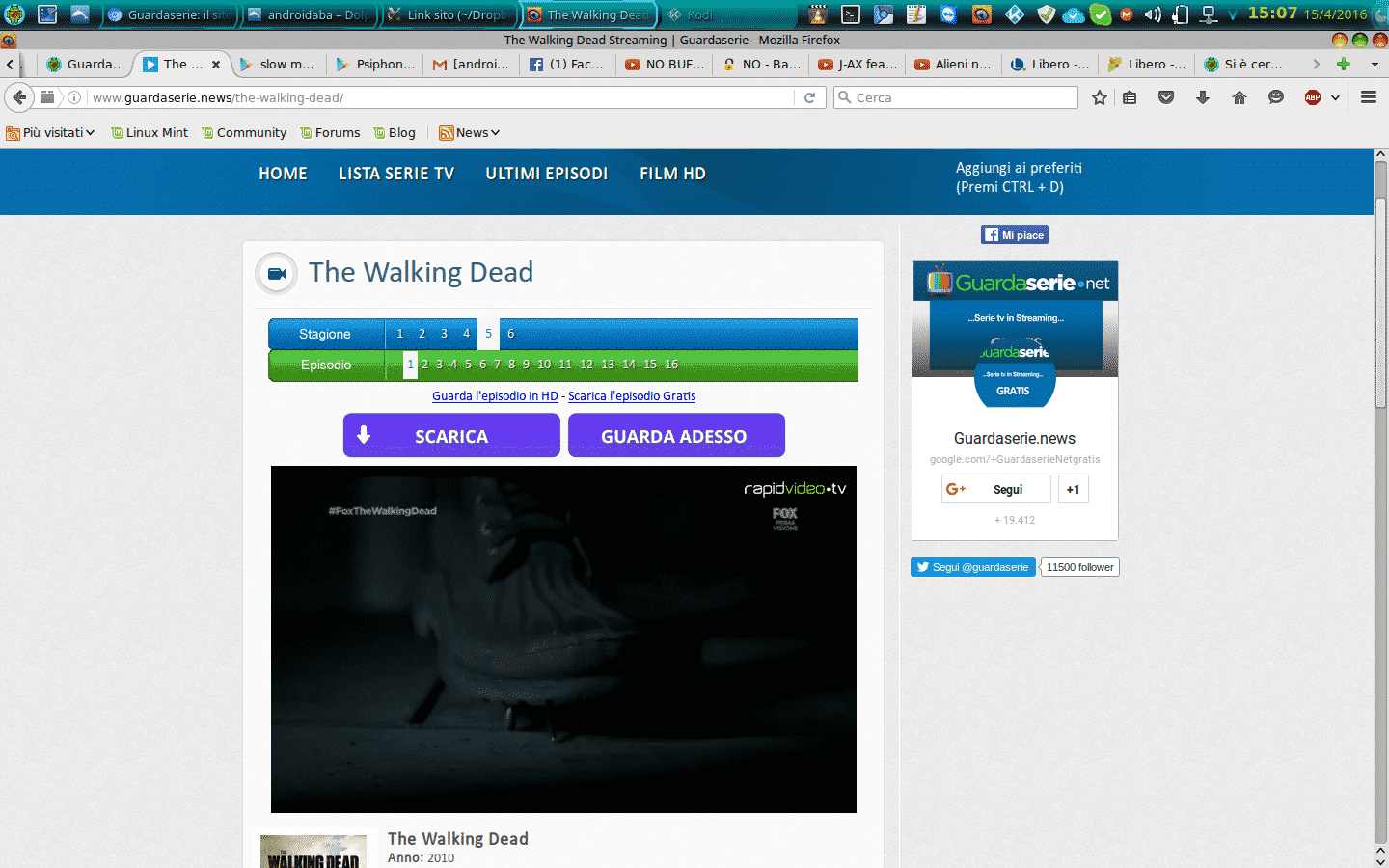The image size is (1389, 868).
Task: Open the Firefox Hello chat icon
Action: [1276, 97]
